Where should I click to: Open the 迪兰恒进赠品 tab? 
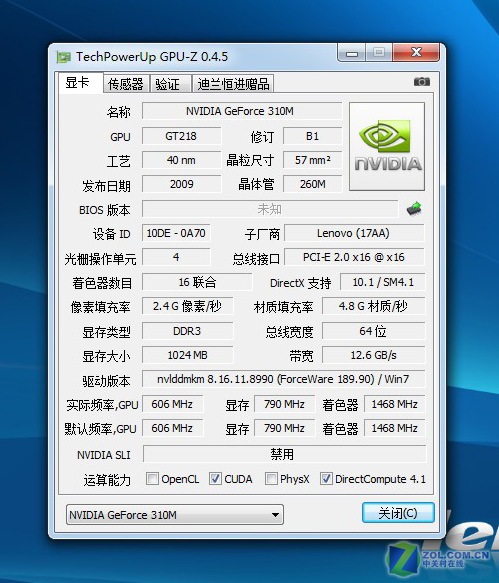click(233, 84)
